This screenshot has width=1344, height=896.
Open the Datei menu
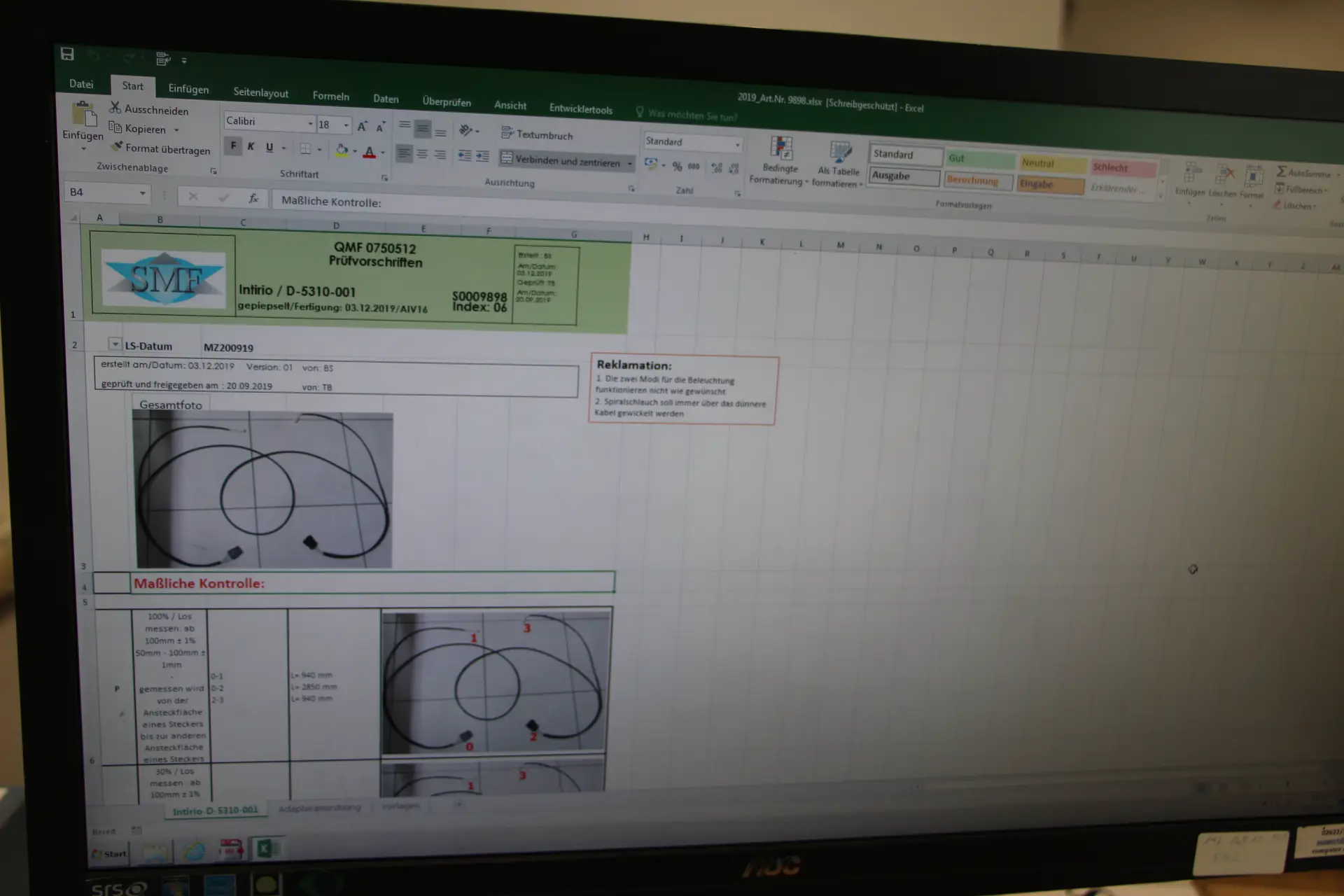point(81,83)
